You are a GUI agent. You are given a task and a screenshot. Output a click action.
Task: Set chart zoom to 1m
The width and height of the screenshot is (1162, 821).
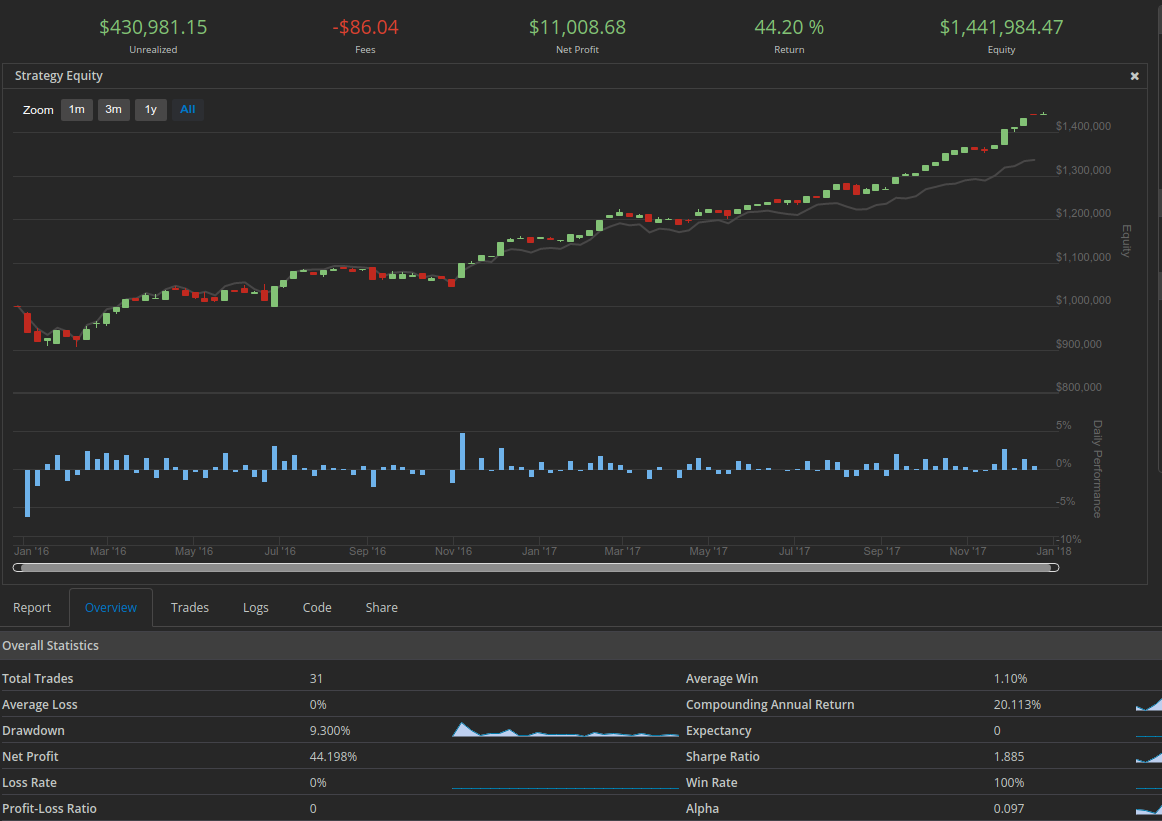77,110
